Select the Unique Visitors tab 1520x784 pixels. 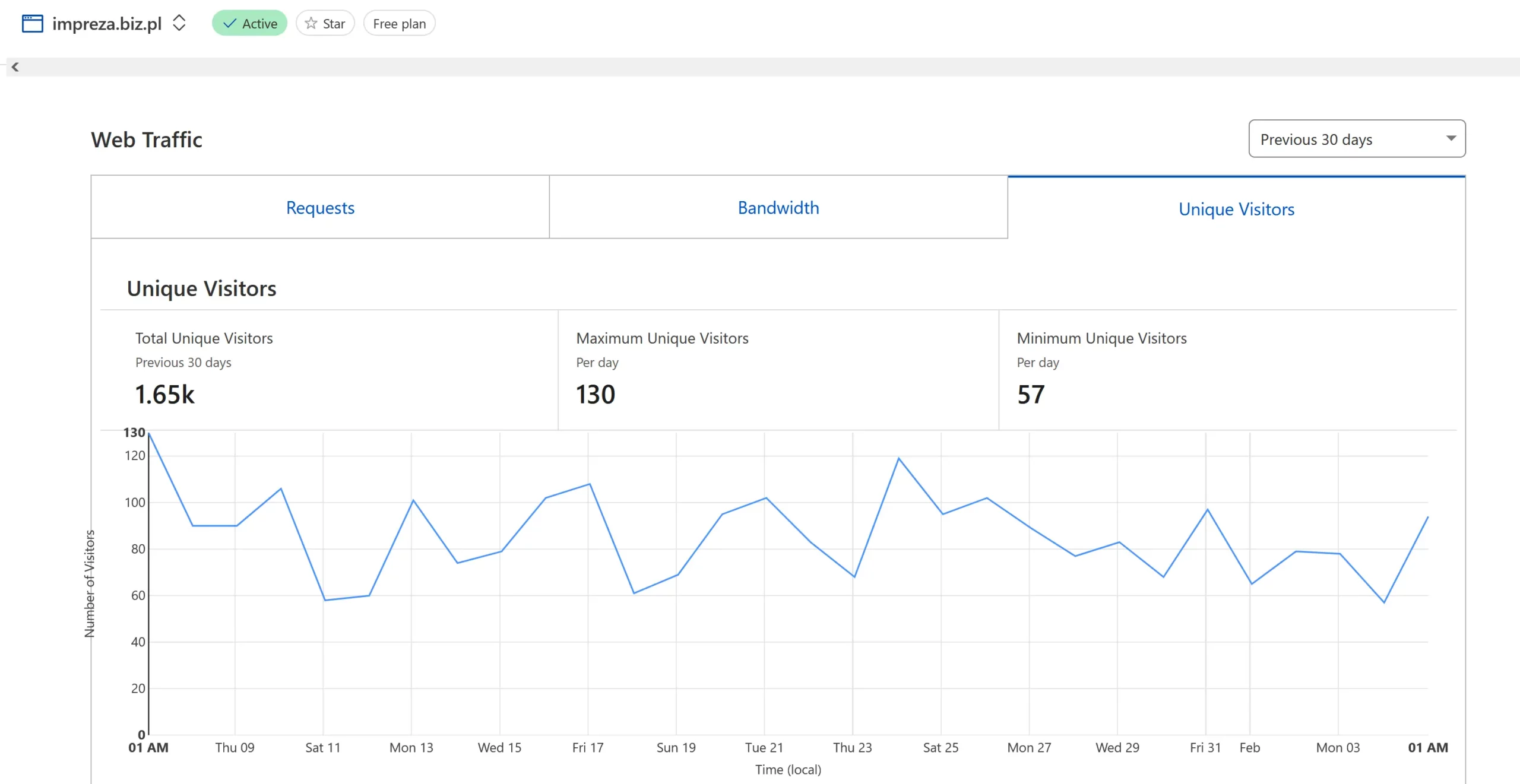1236,209
